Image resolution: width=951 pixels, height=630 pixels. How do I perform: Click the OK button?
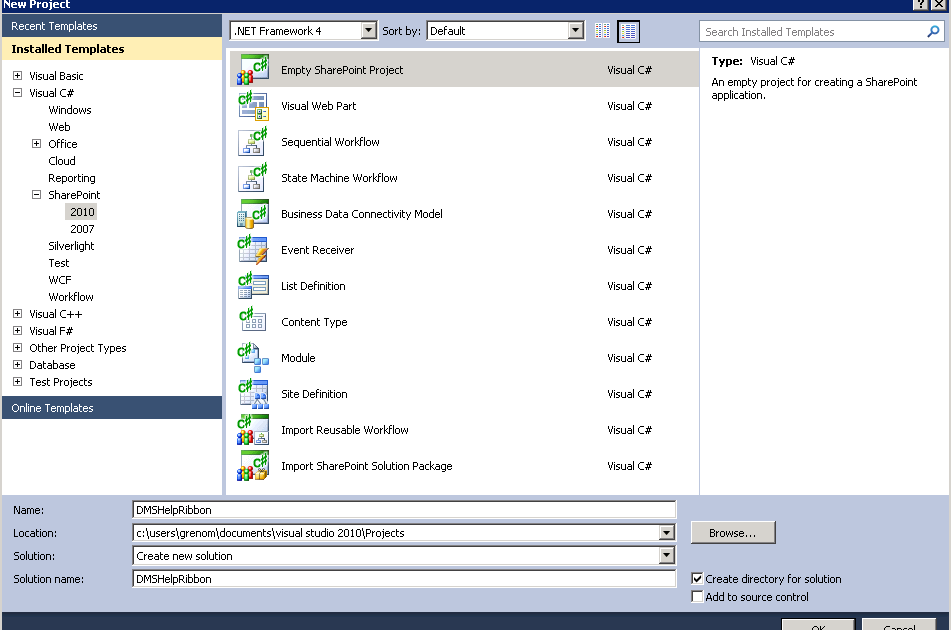818,625
